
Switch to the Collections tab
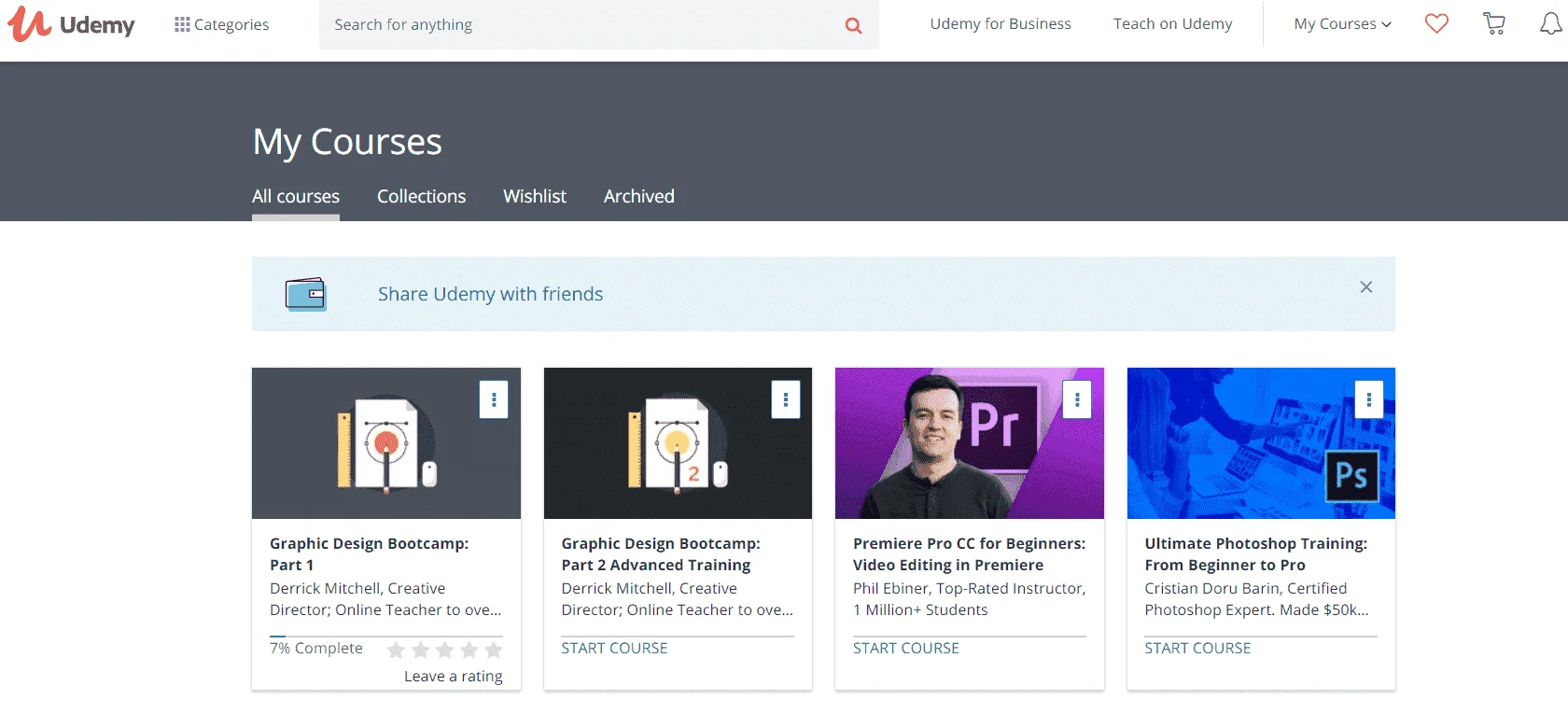coord(421,196)
